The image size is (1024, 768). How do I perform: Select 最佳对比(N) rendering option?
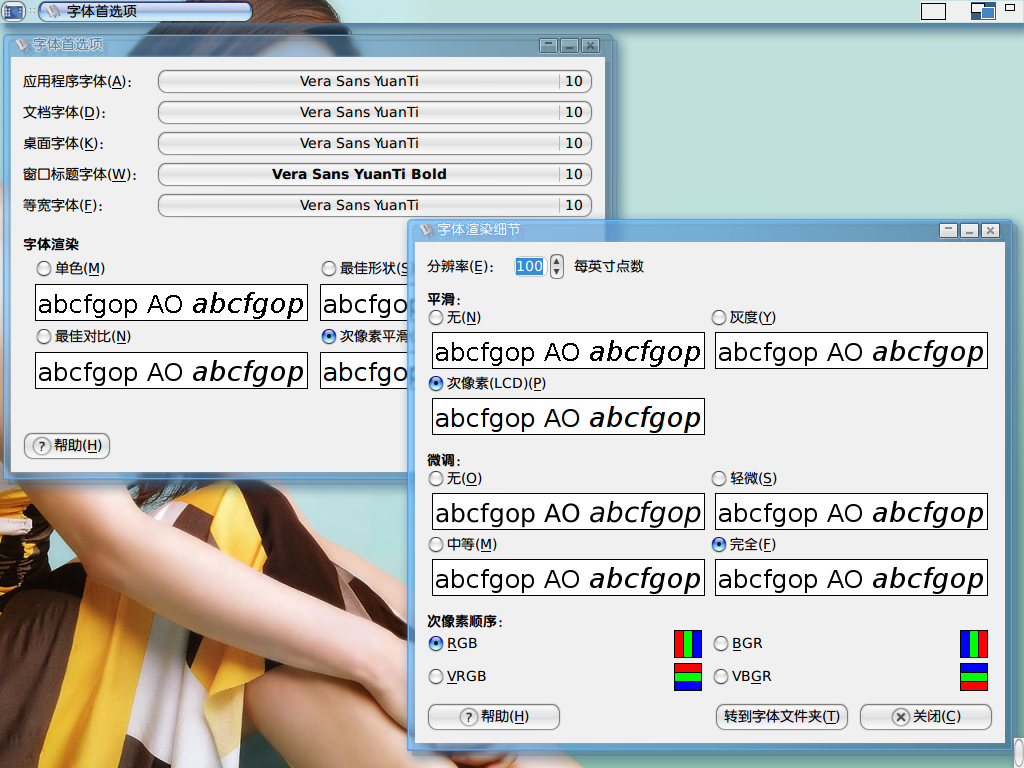point(44,336)
